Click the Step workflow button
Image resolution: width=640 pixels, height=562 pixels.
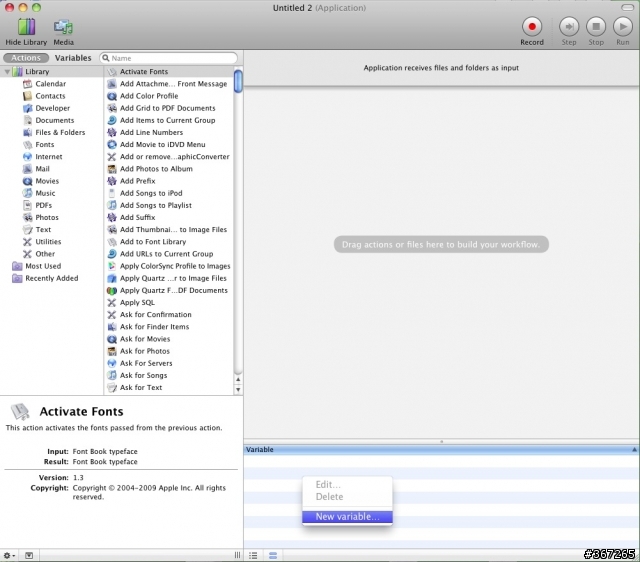pyautogui.click(x=569, y=27)
